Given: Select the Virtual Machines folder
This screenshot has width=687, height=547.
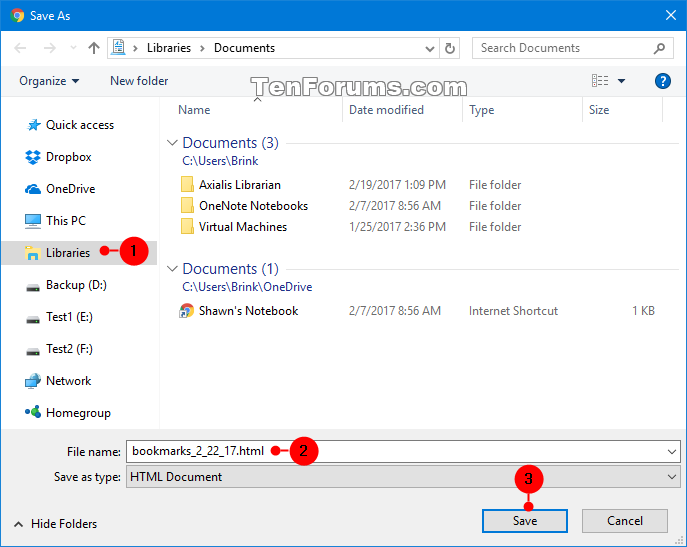Looking at the screenshot, I should (243, 227).
